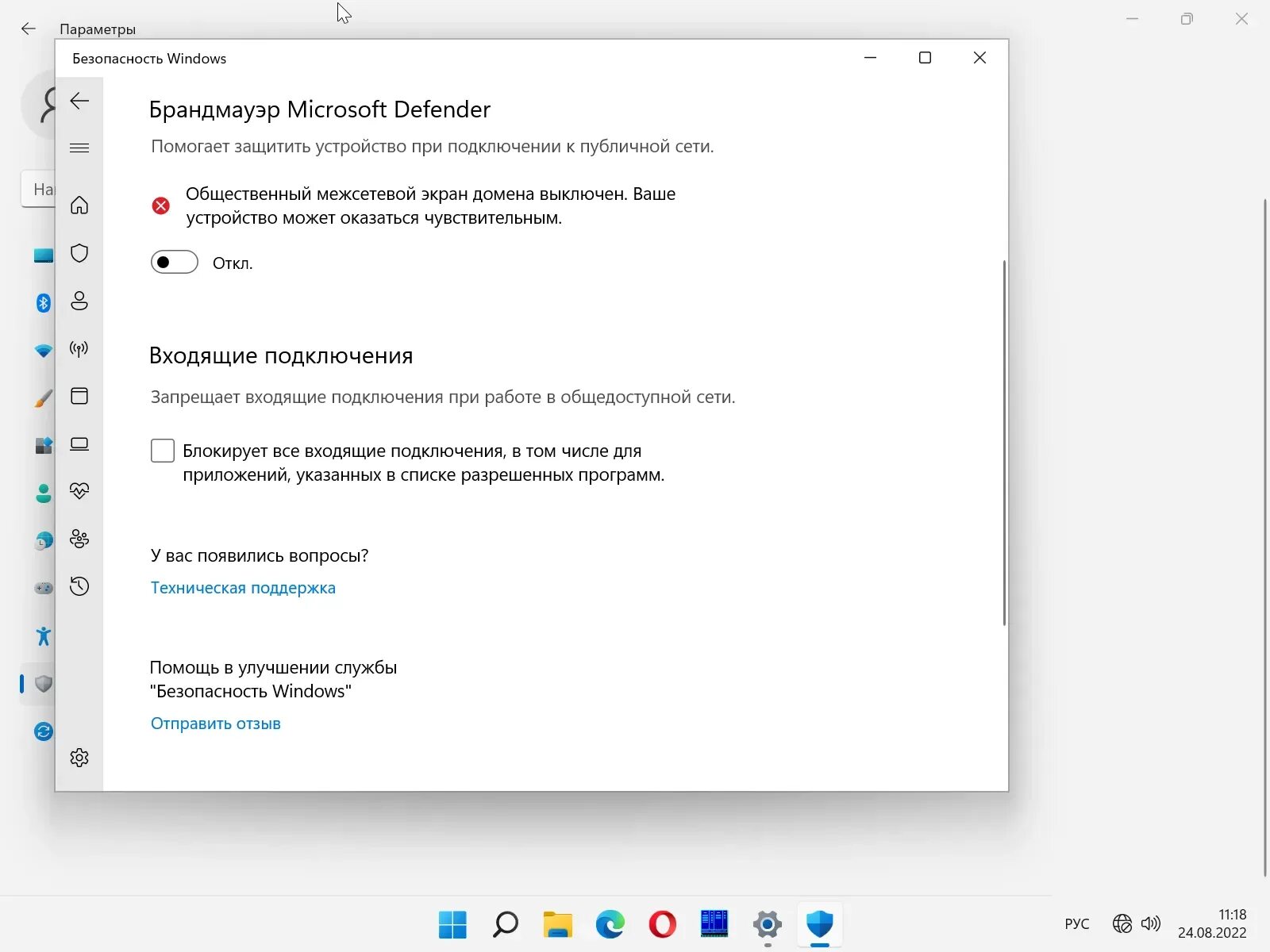Open volume control in system tray
This screenshot has height=952, width=1270.
[1150, 923]
